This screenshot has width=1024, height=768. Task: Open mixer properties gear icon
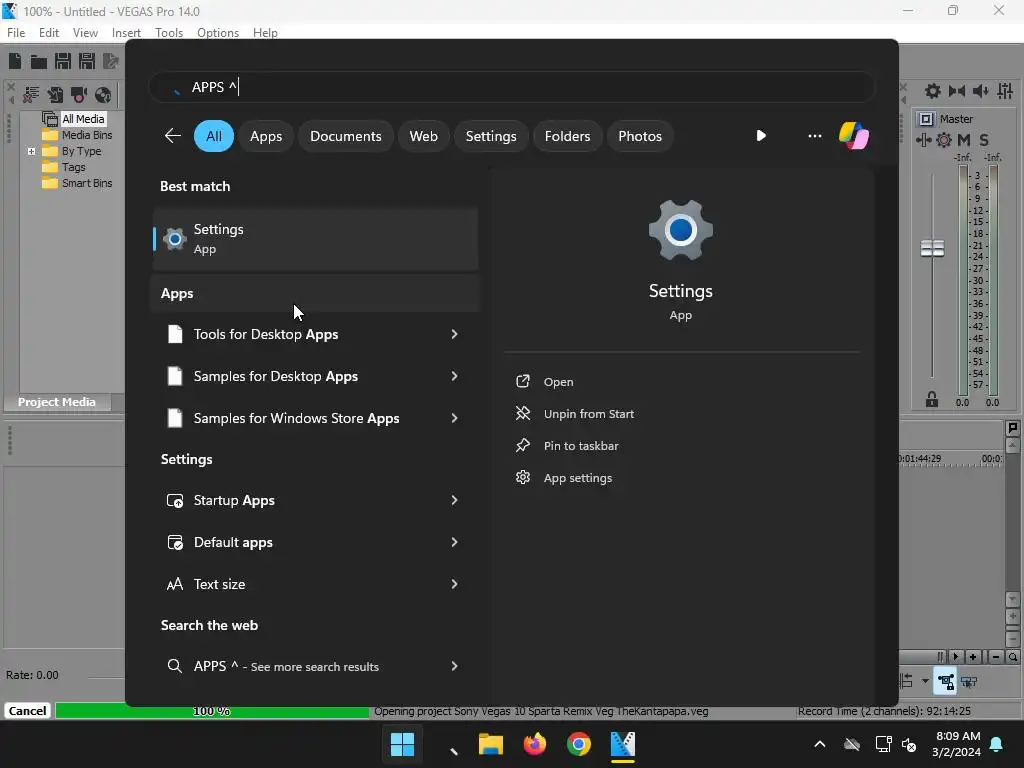(933, 91)
